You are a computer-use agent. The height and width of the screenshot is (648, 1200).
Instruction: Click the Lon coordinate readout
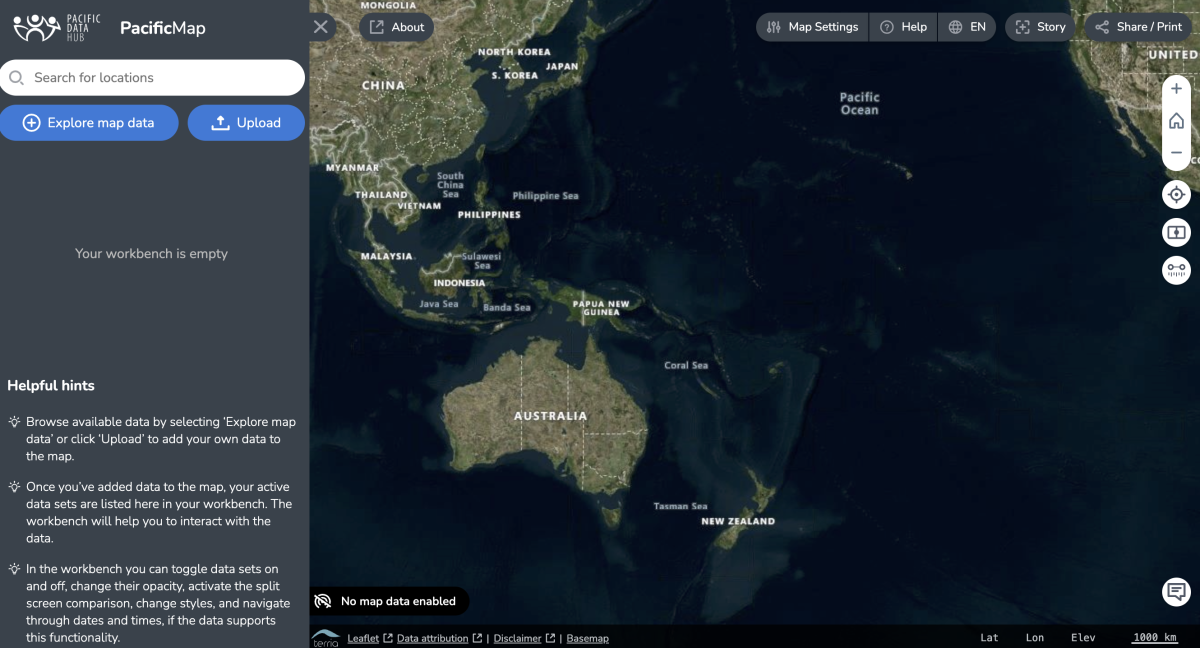[x=1035, y=638]
